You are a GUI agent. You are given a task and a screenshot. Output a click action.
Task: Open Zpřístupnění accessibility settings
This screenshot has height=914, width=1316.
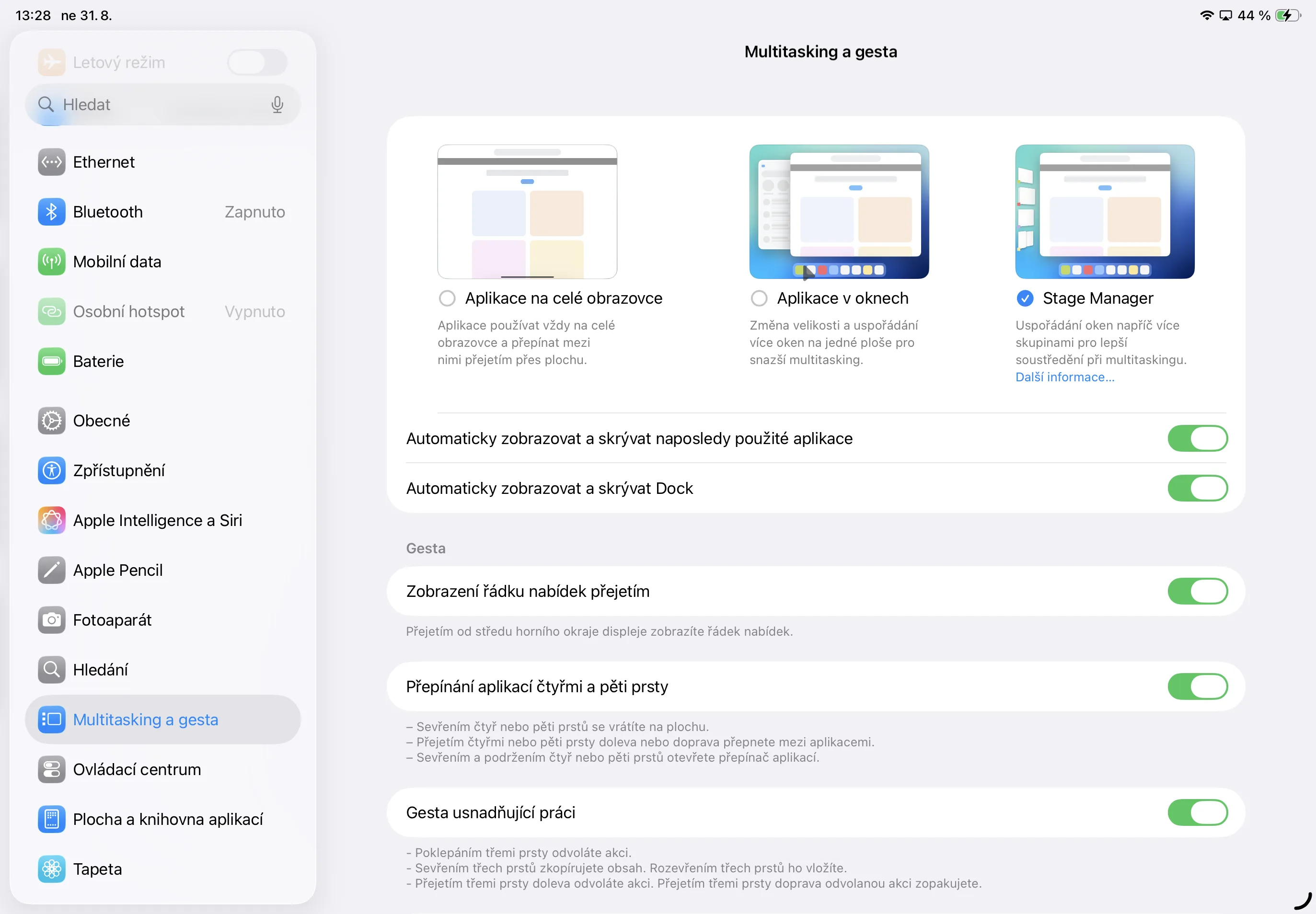click(x=118, y=470)
